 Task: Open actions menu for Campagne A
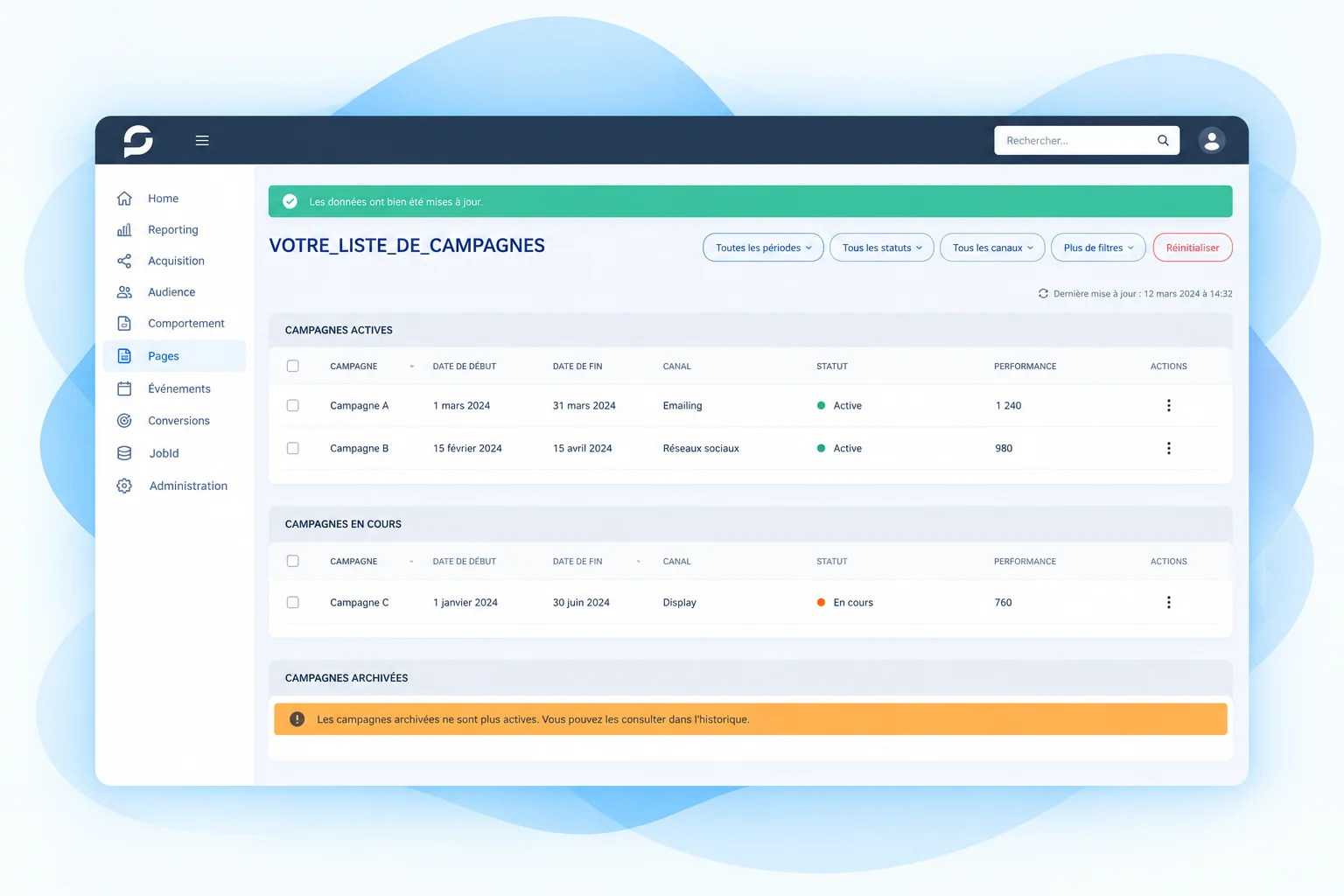pos(1168,405)
